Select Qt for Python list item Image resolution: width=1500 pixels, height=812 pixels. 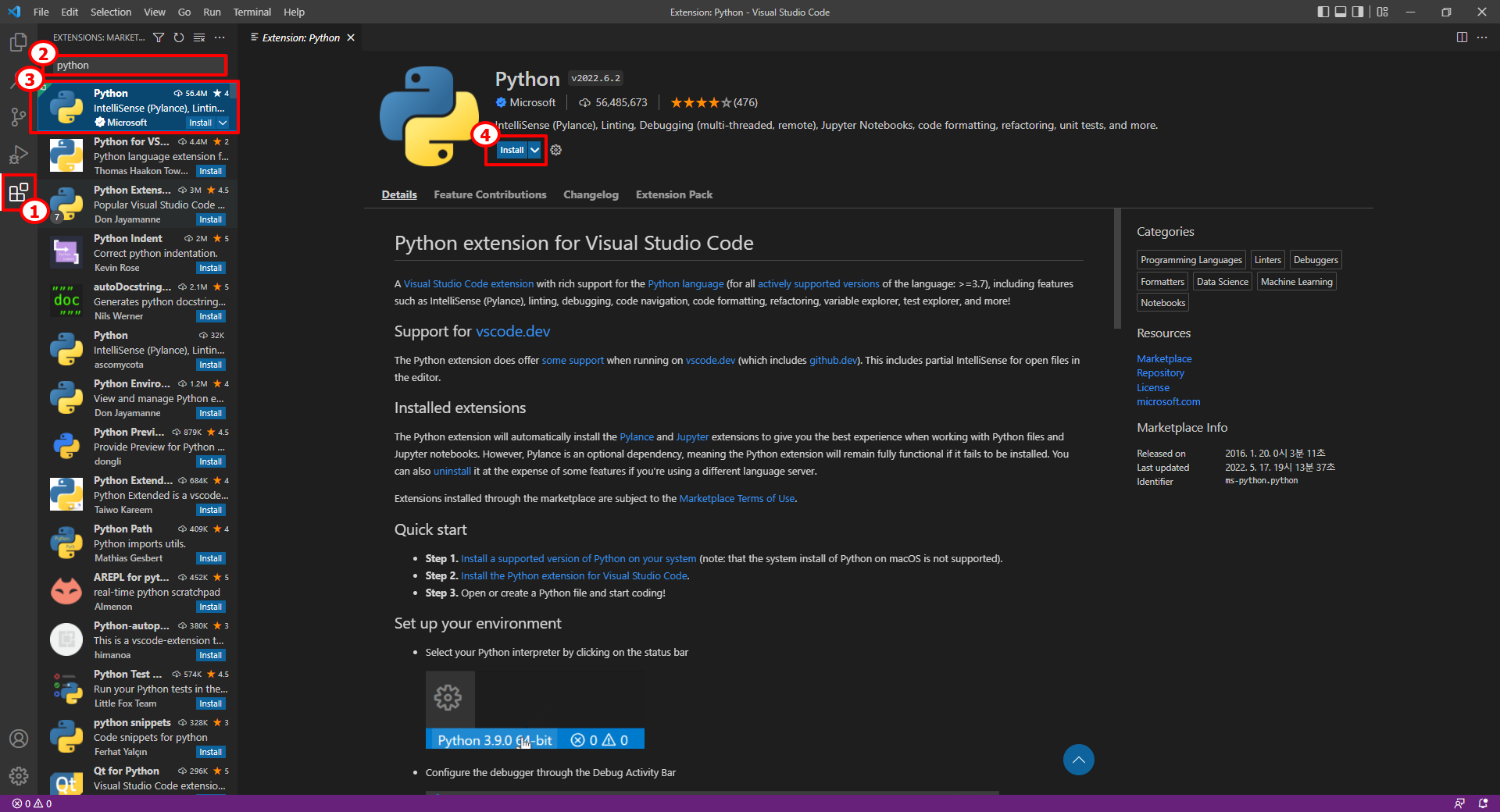click(x=137, y=779)
